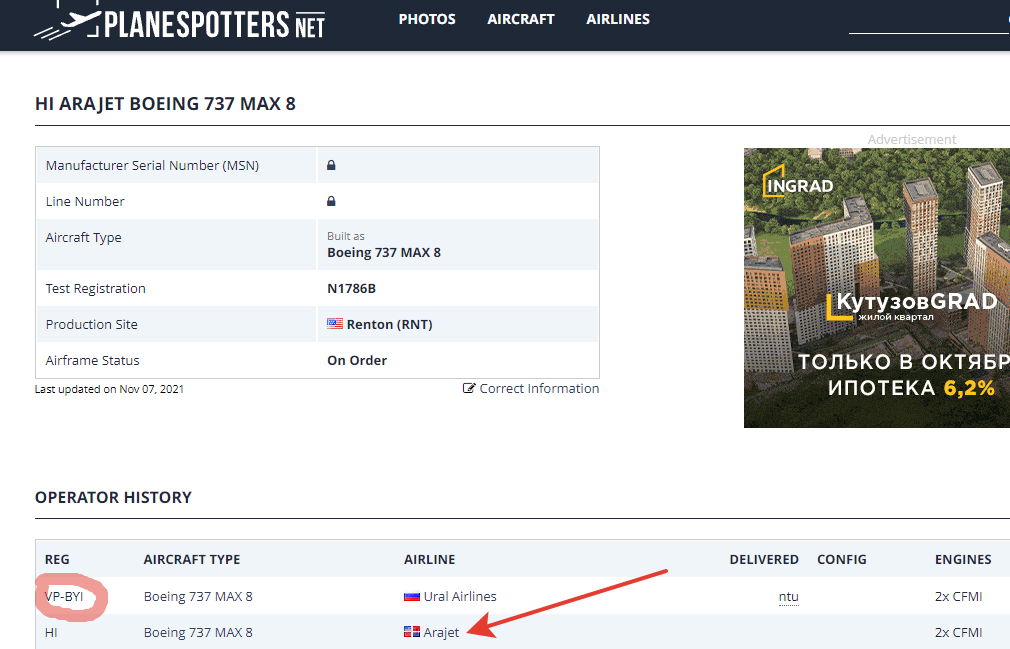Click the REG column header
The image size is (1010, 649).
57,560
